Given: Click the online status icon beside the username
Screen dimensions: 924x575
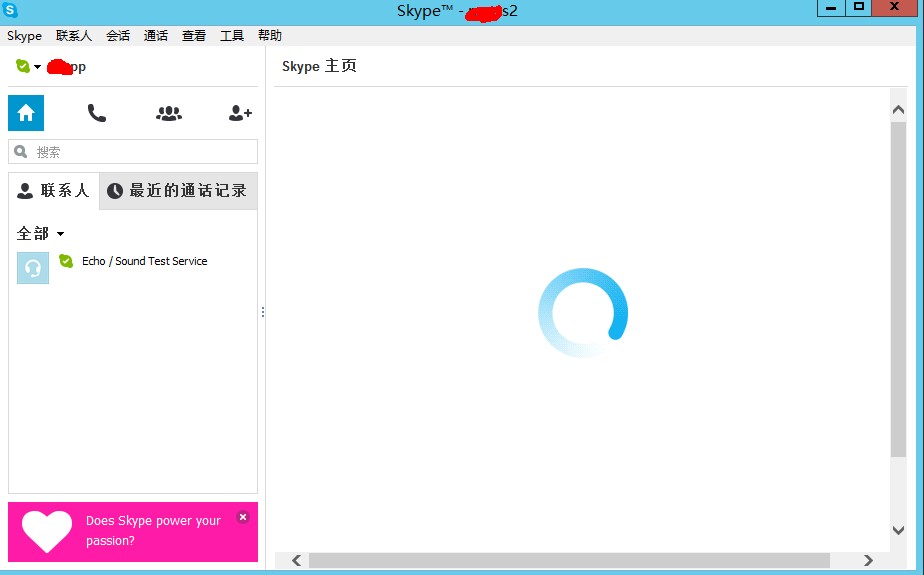Looking at the screenshot, I should [22, 66].
